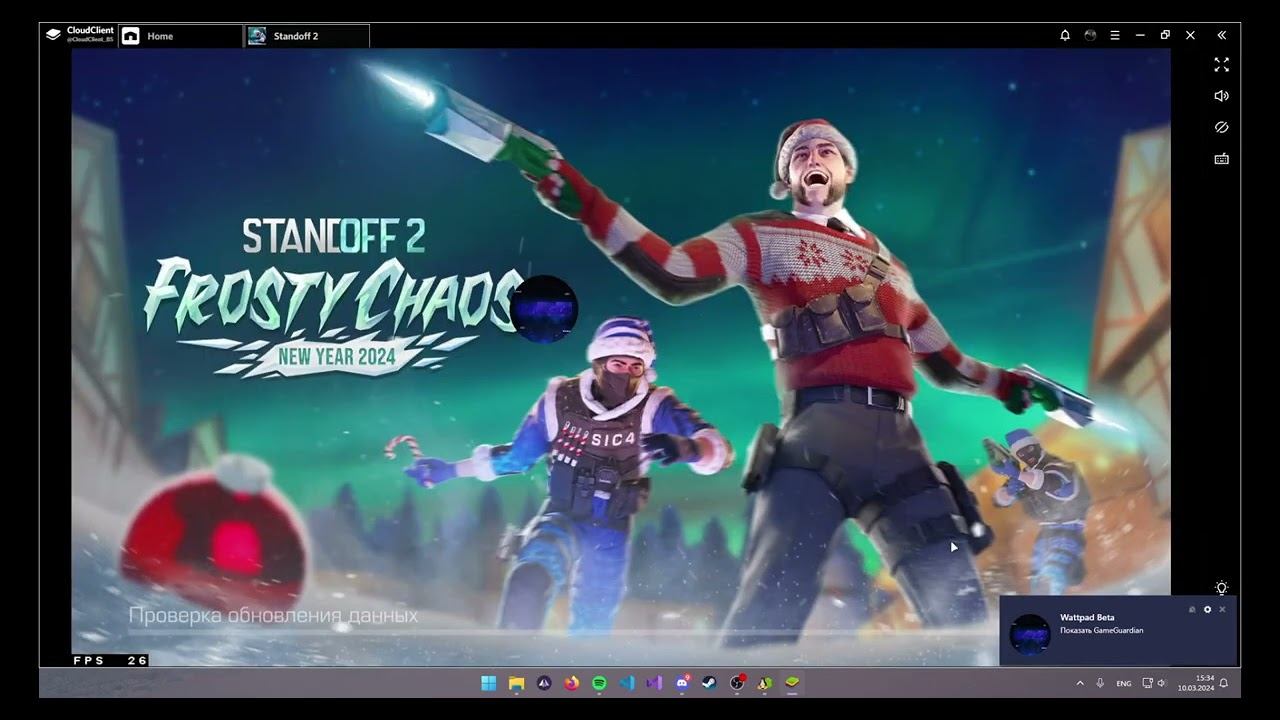Open Visual Studio Code from the taskbar
This screenshot has height=720, width=1280.
point(627,683)
